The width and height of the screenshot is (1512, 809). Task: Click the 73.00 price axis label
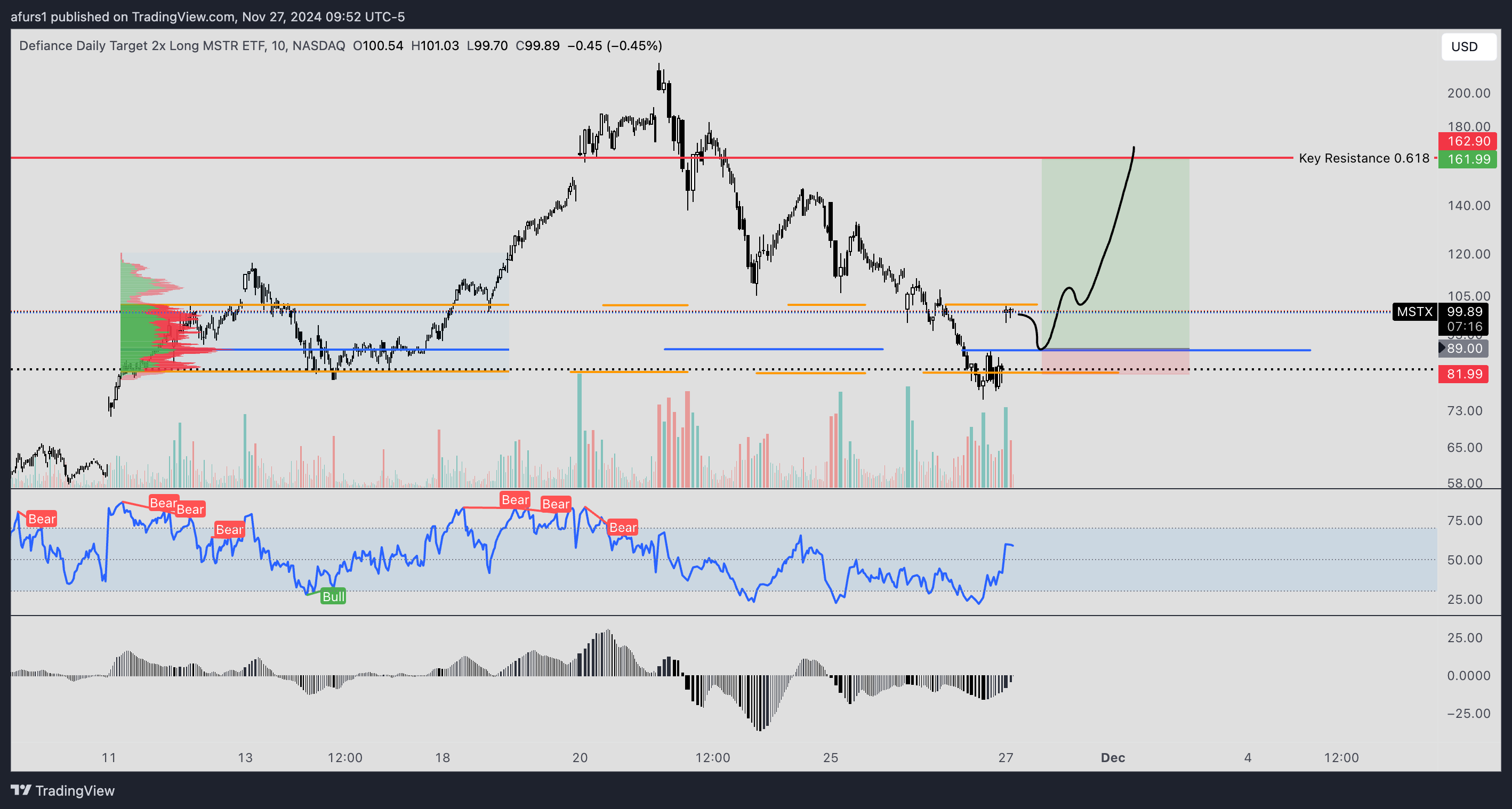pyautogui.click(x=1465, y=411)
